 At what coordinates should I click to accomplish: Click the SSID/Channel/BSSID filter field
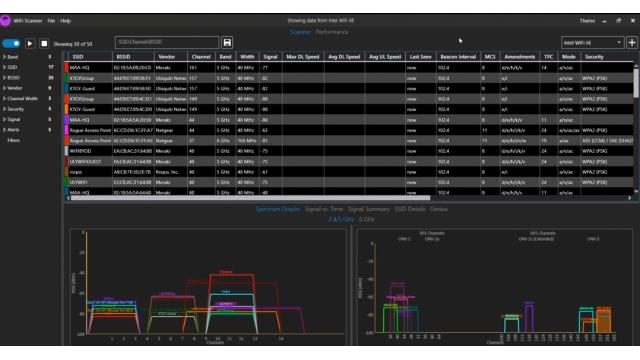[167, 42]
